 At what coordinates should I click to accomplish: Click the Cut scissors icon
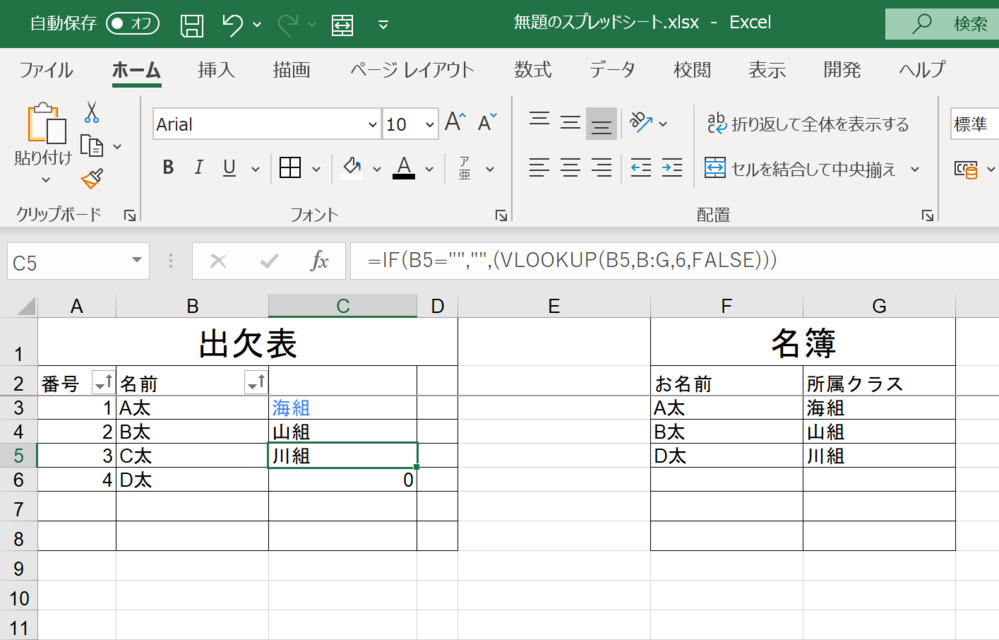(x=92, y=112)
